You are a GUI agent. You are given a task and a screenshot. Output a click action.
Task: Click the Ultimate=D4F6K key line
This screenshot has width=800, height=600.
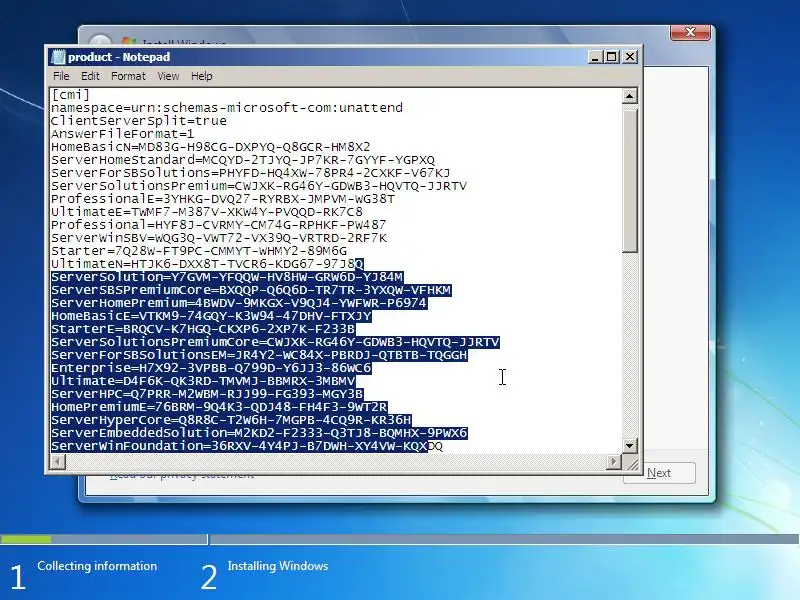[x=203, y=381]
